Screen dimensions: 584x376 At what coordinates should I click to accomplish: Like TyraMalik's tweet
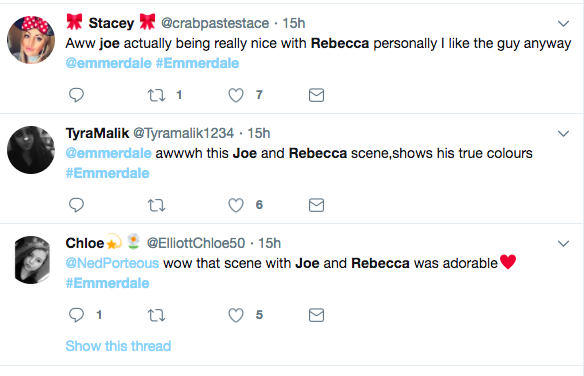tap(236, 205)
